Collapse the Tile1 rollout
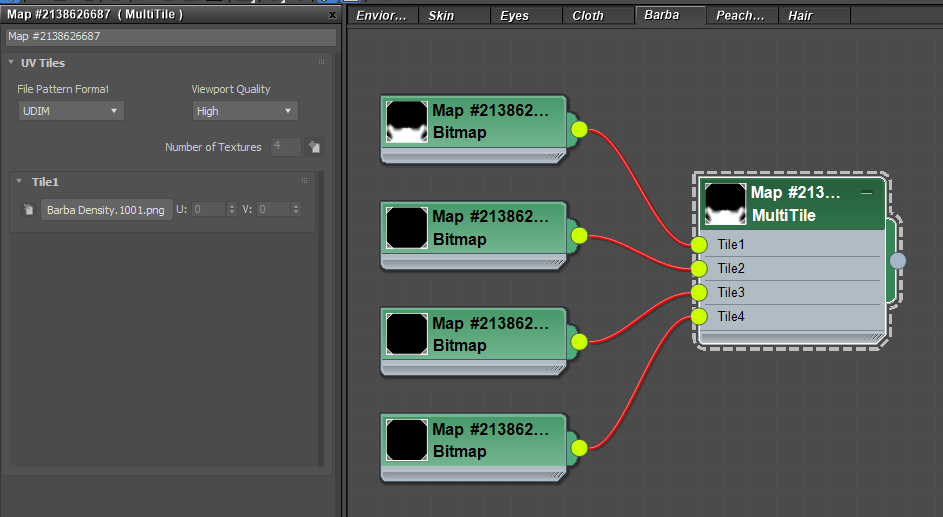Viewport: 943px width, 517px height. (22, 182)
